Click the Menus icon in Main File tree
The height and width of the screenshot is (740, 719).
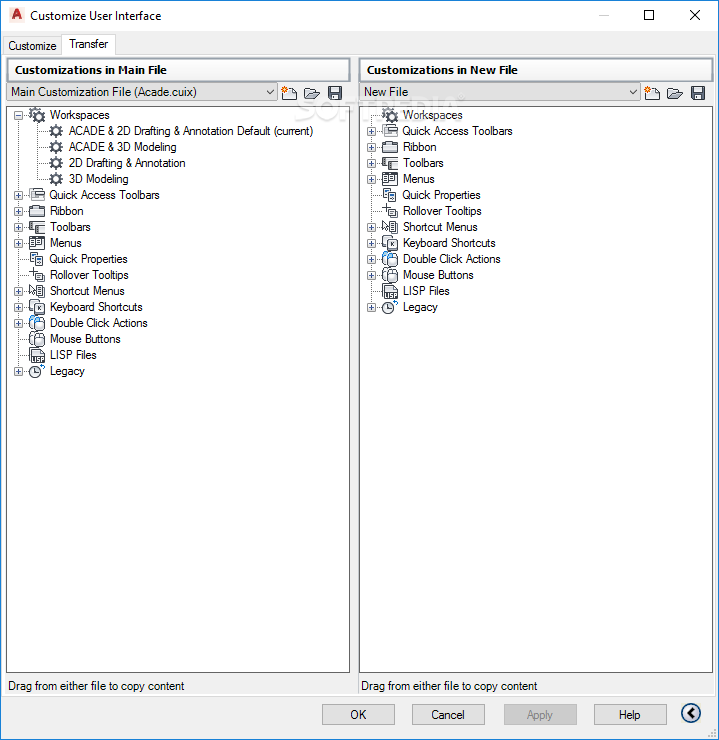[37, 243]
